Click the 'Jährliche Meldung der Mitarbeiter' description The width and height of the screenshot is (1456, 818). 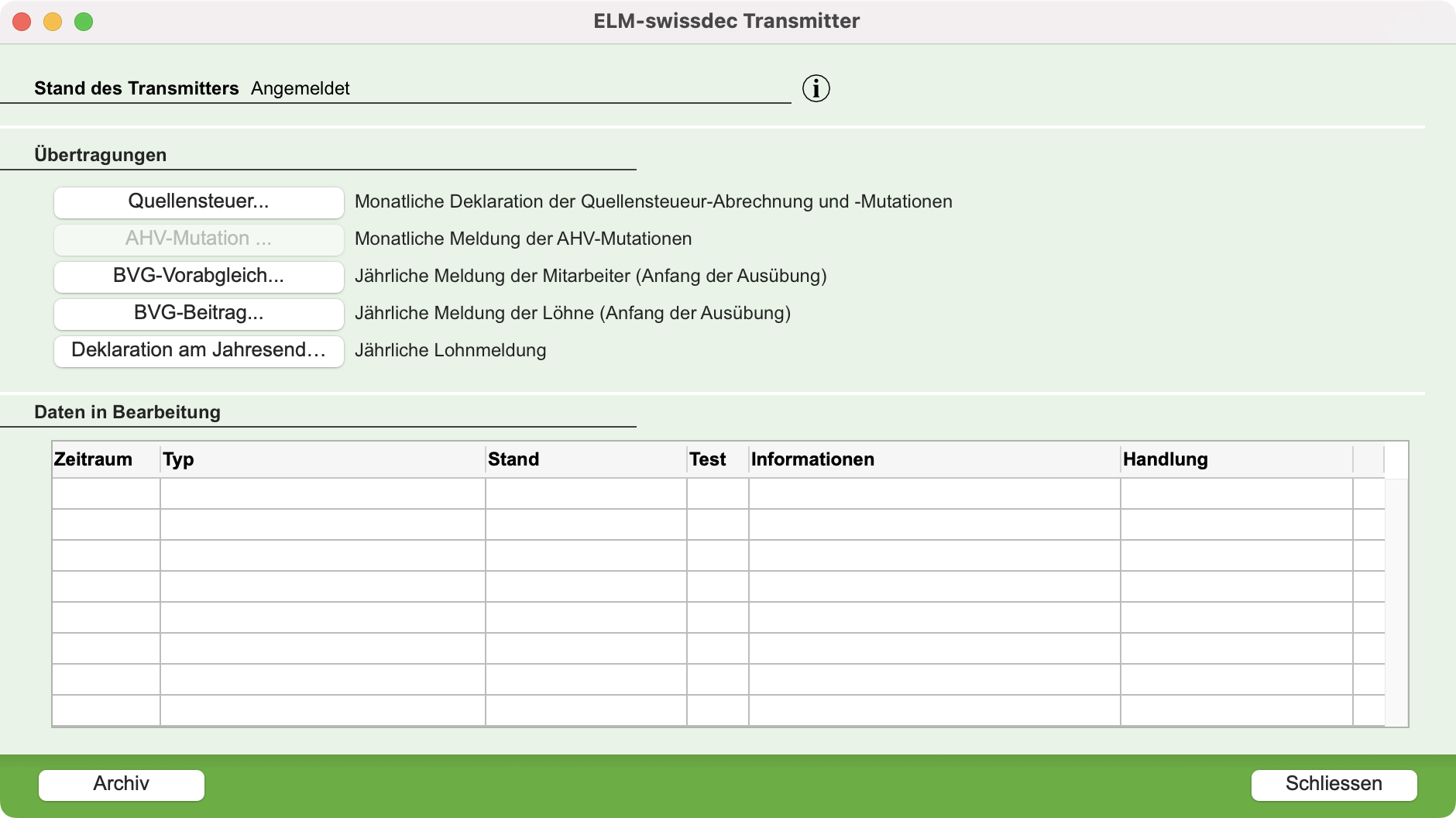tap(591, 276)
